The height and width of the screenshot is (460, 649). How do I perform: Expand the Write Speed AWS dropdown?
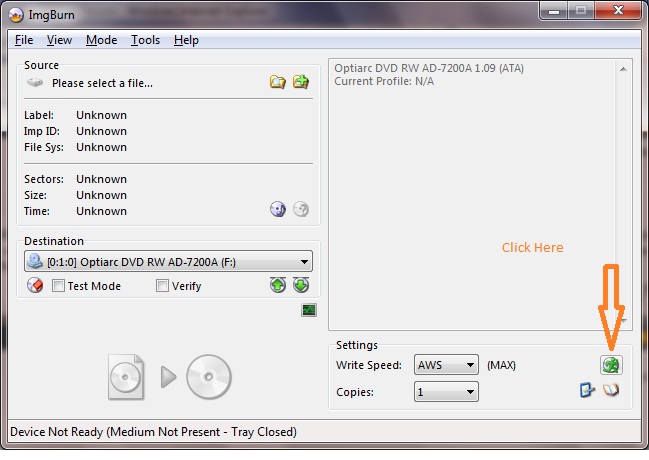click(446, 365)
